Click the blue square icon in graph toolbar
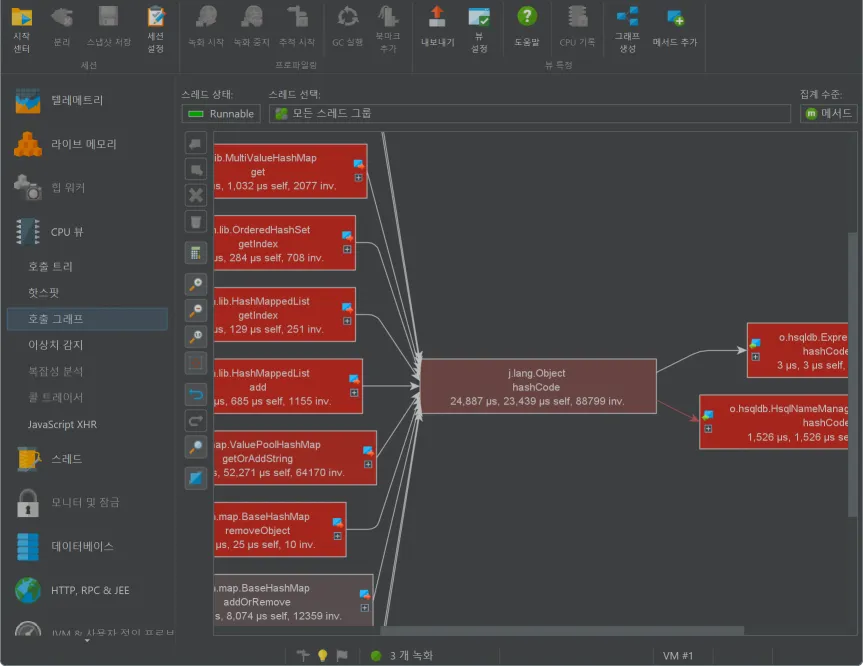863x666 pixels. tap(195, 478)
